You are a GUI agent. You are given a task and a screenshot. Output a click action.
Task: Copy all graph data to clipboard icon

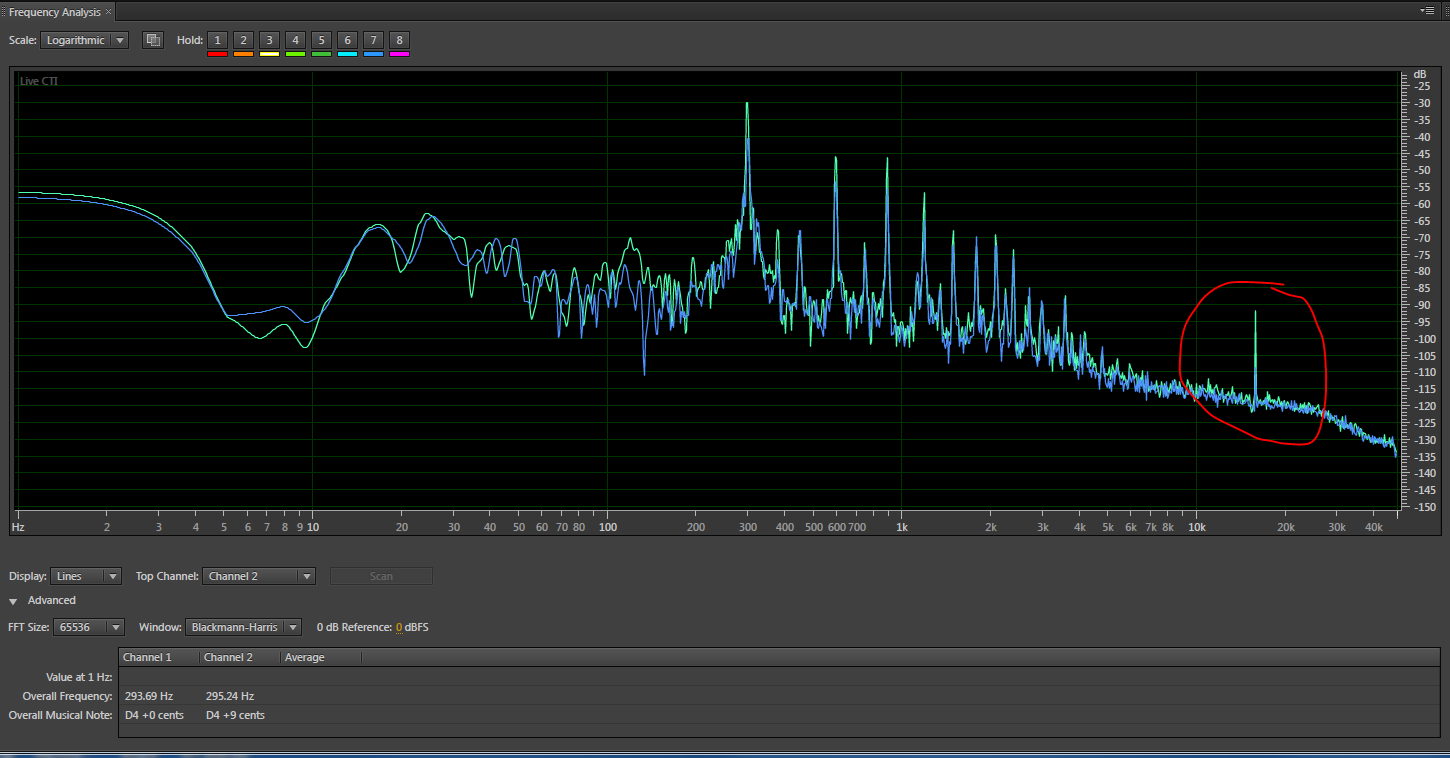152,40
